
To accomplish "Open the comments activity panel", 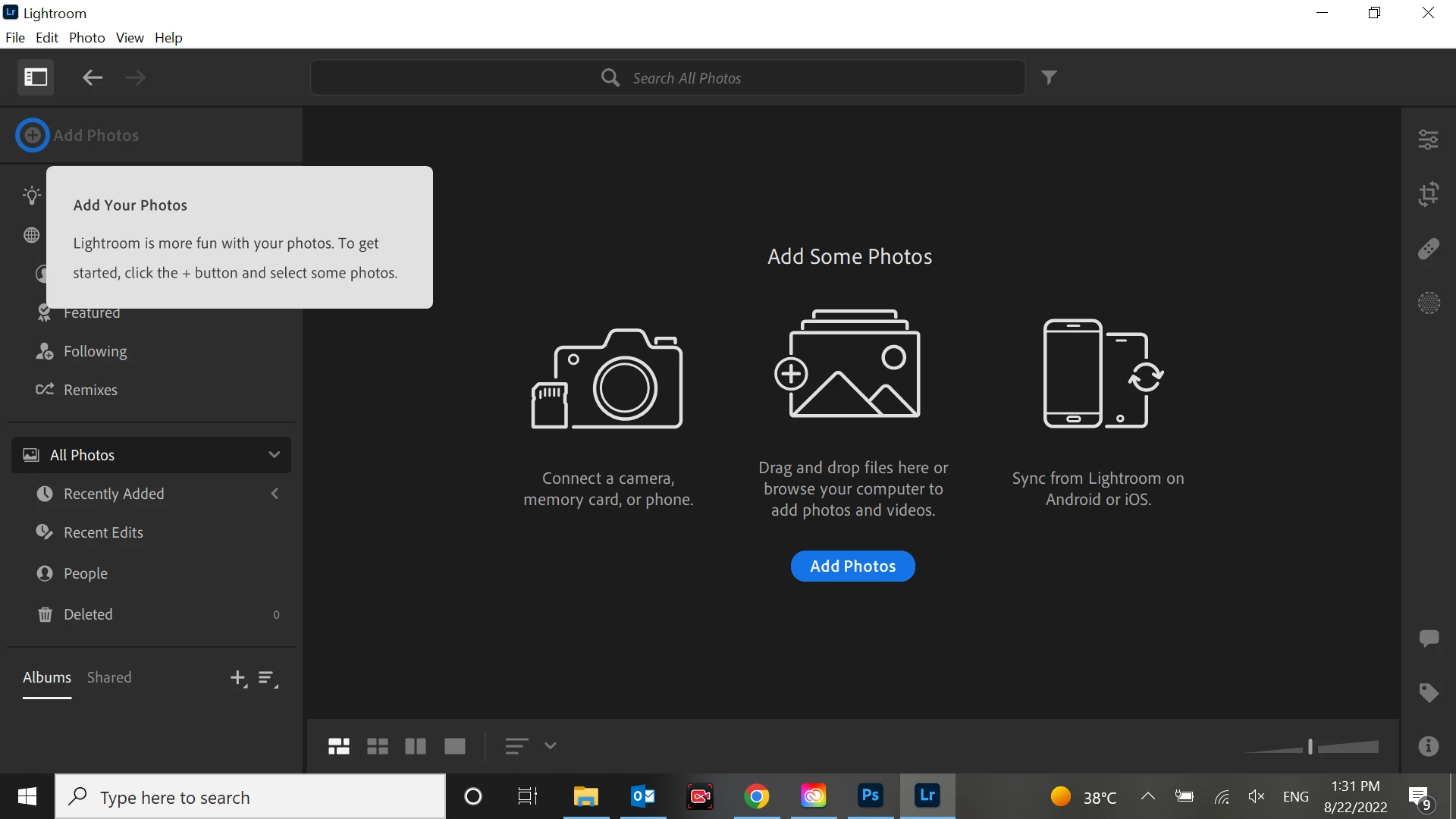I will click(x=1428, y=638).
